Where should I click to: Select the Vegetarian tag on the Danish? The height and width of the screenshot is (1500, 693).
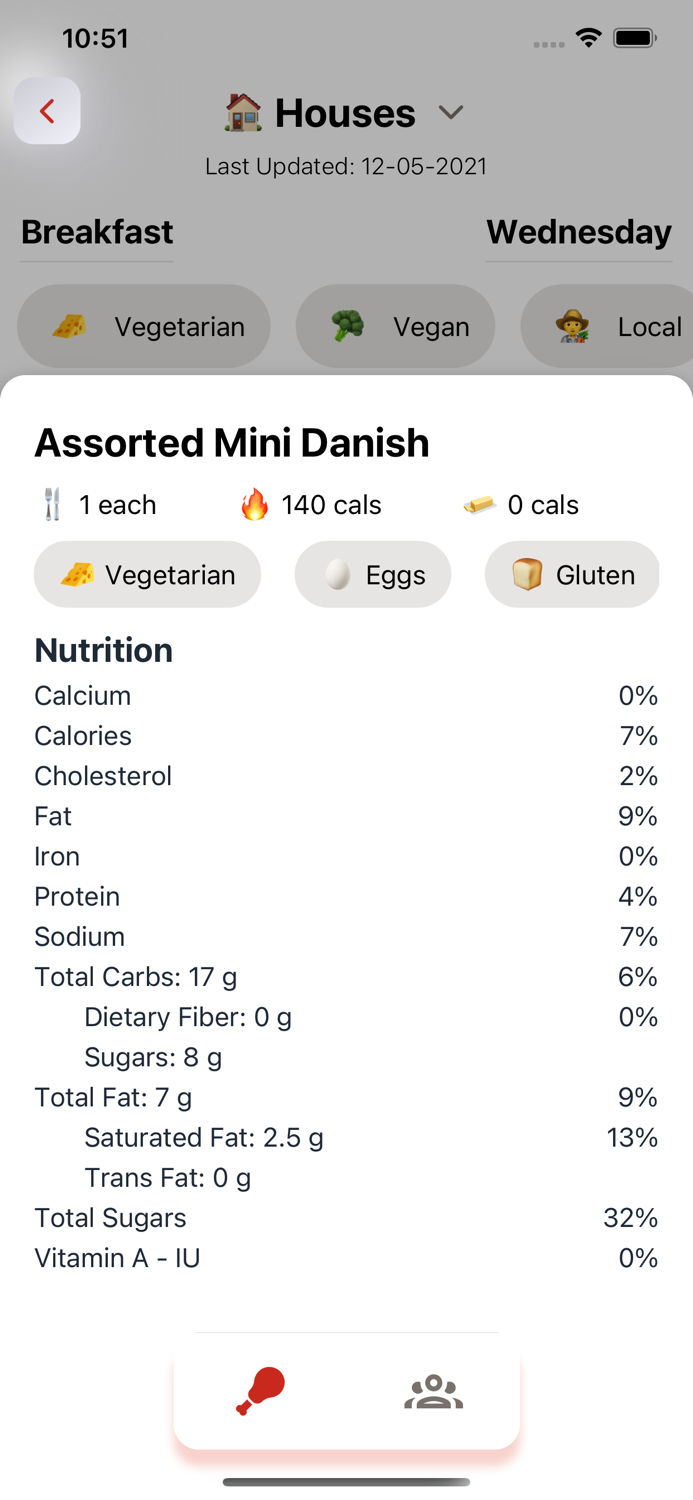(147, 575)
